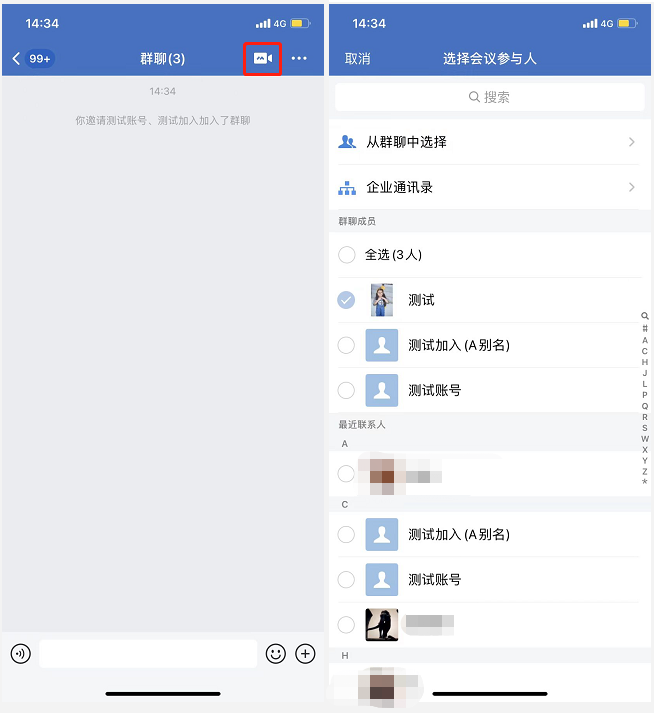Tap the voice input icon
The height and width of the screenshot is (713, 654).
click(x=20, y=654)
